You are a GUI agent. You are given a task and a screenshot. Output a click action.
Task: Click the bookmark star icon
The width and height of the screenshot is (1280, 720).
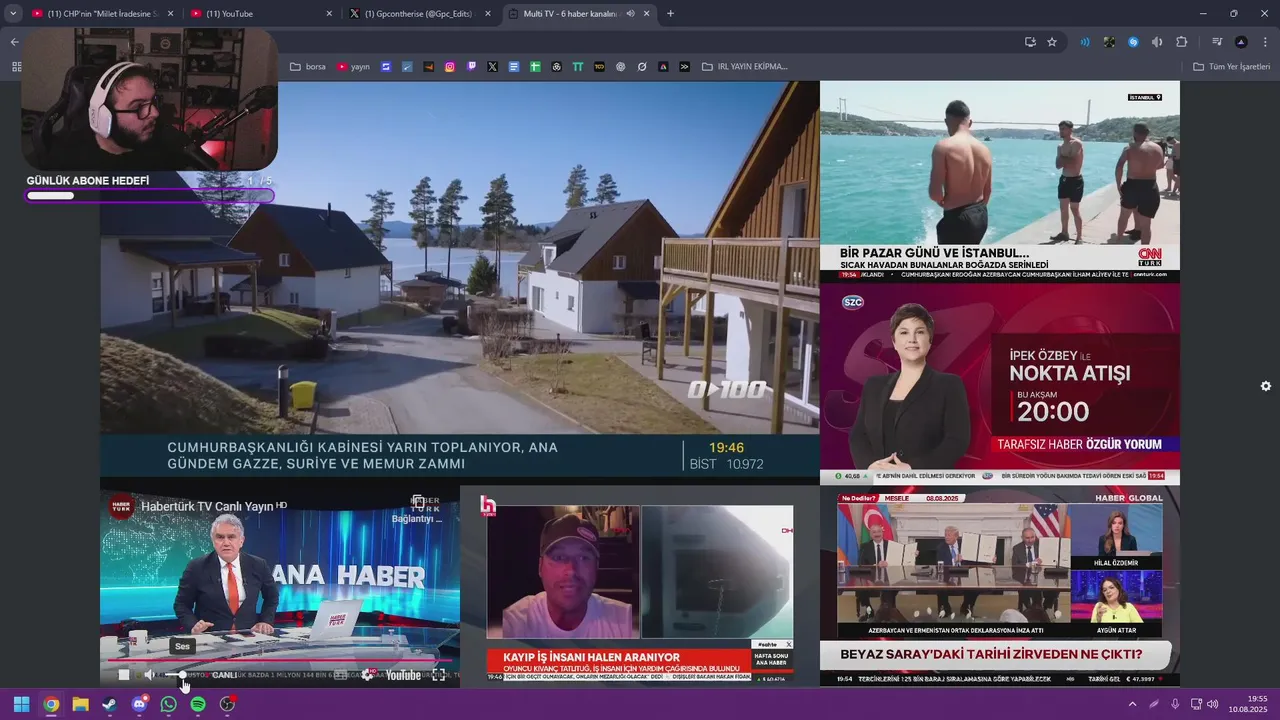coord(1052,42)
